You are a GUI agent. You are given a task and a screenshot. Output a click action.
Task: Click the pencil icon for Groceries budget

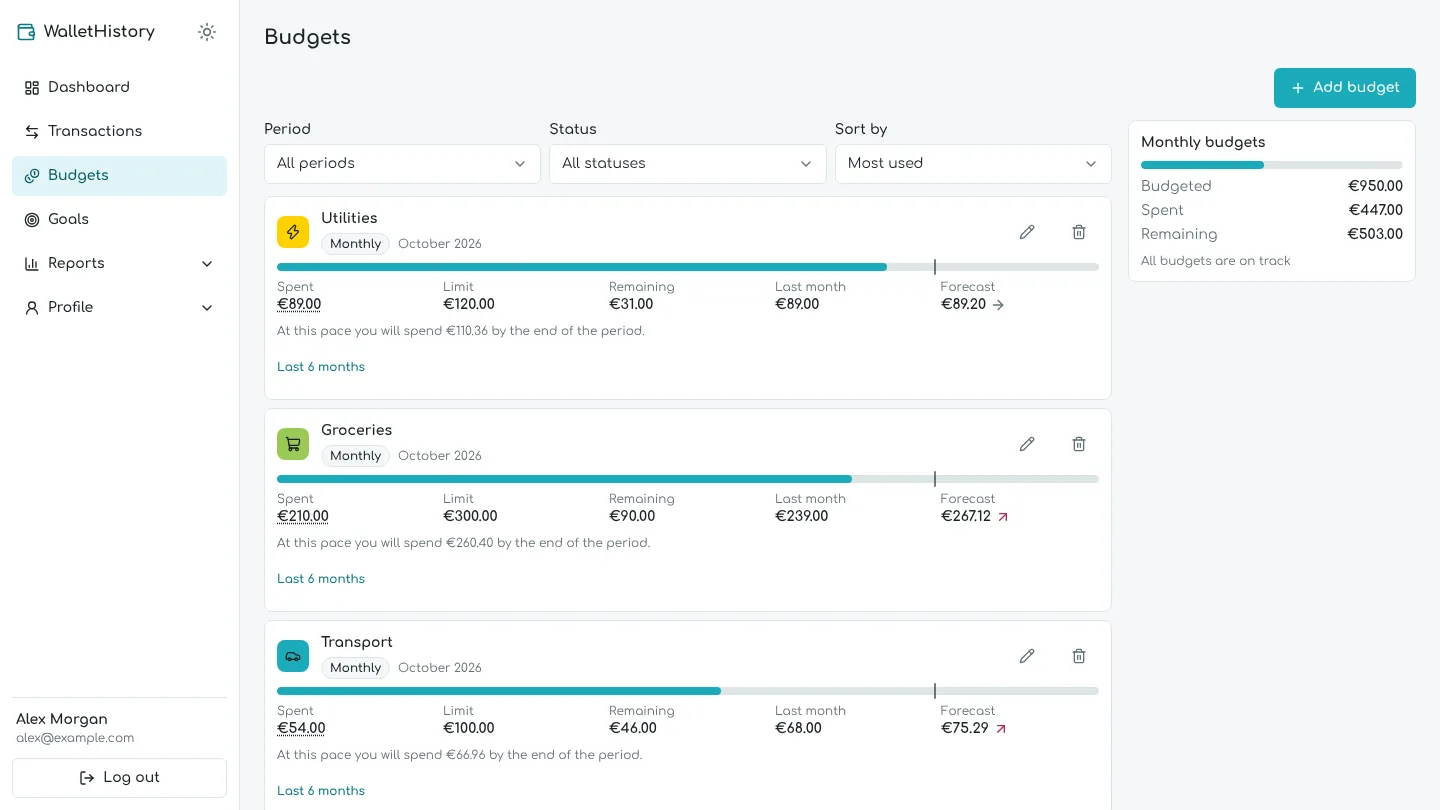pos(1027,444)
